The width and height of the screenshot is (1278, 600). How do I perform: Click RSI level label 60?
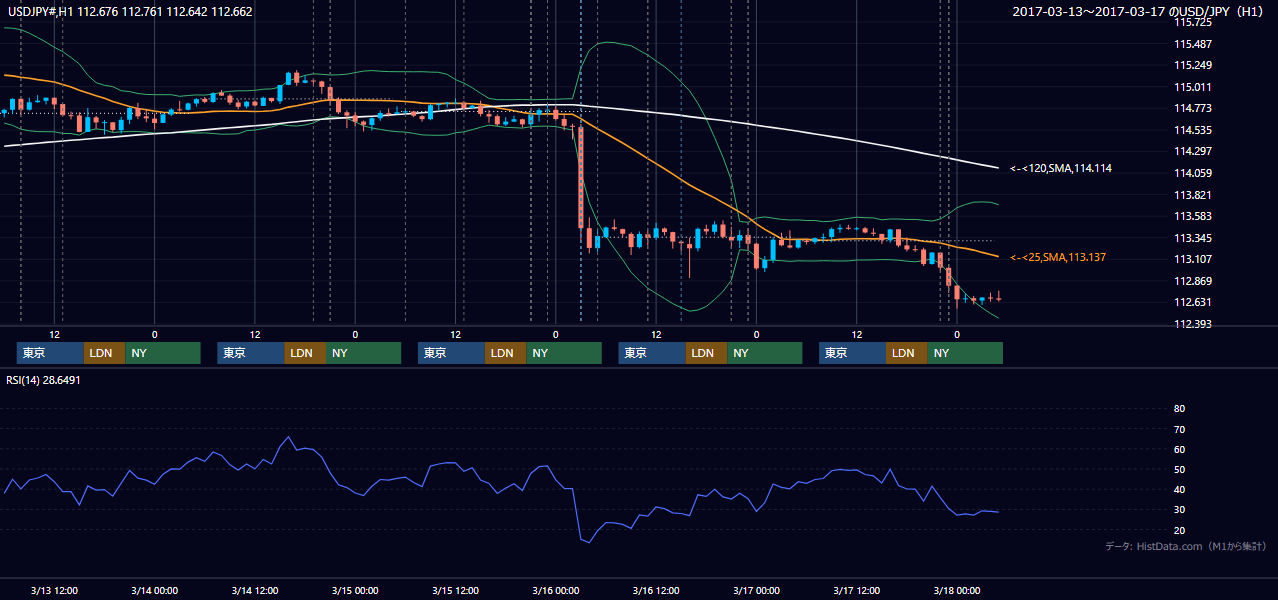tap(1179, 449)
